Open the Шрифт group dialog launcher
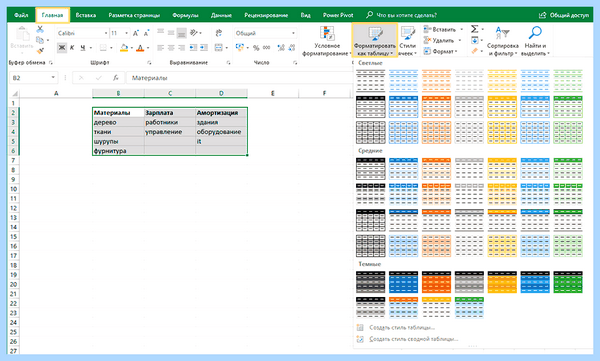The height and width of the screenshot is (361, 600). [x=149, y=62]
